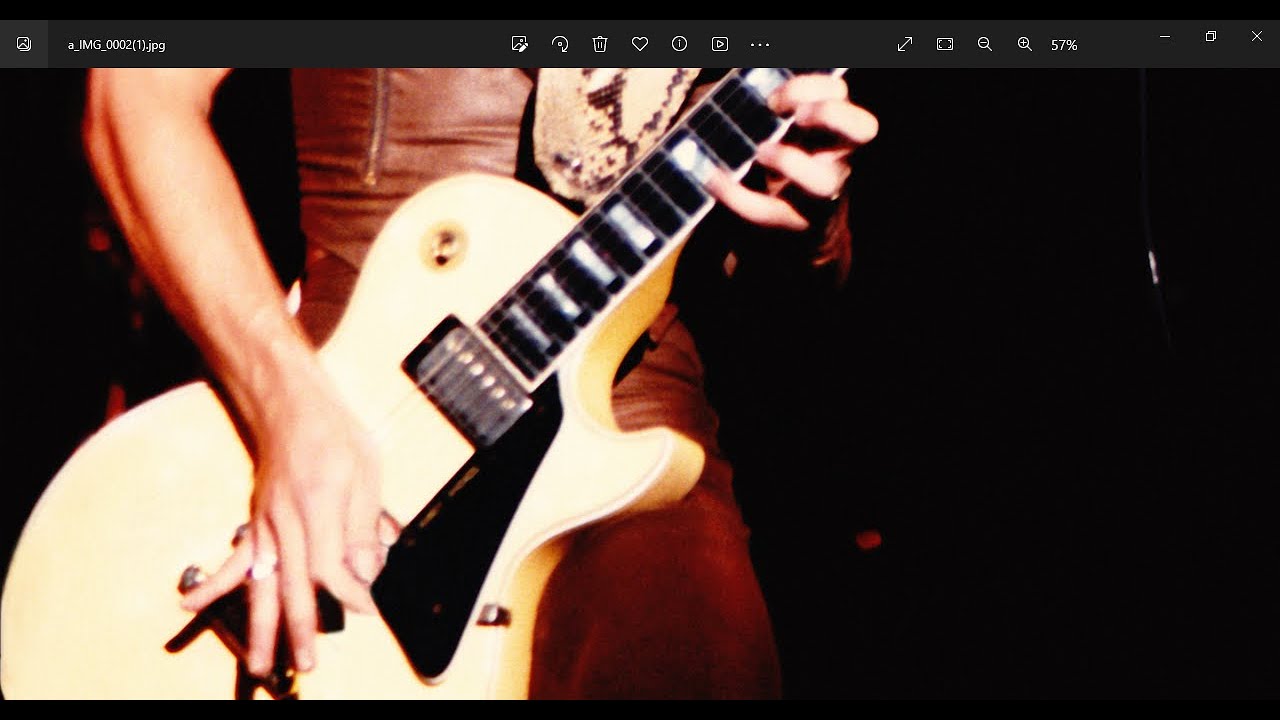Enter full screen with diagonal arrow icon
Image resolution: width=1280 pixels, height=720 pixels.
905,44
